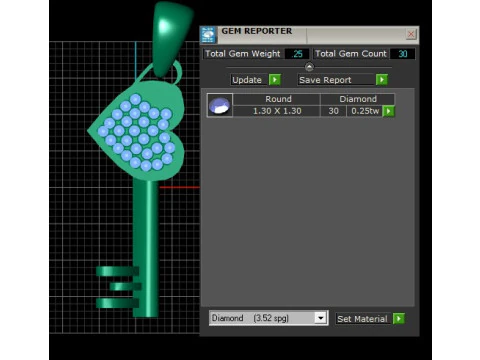
Task: Open the Diamond material dropdown arrow
Action: [321, 318]
